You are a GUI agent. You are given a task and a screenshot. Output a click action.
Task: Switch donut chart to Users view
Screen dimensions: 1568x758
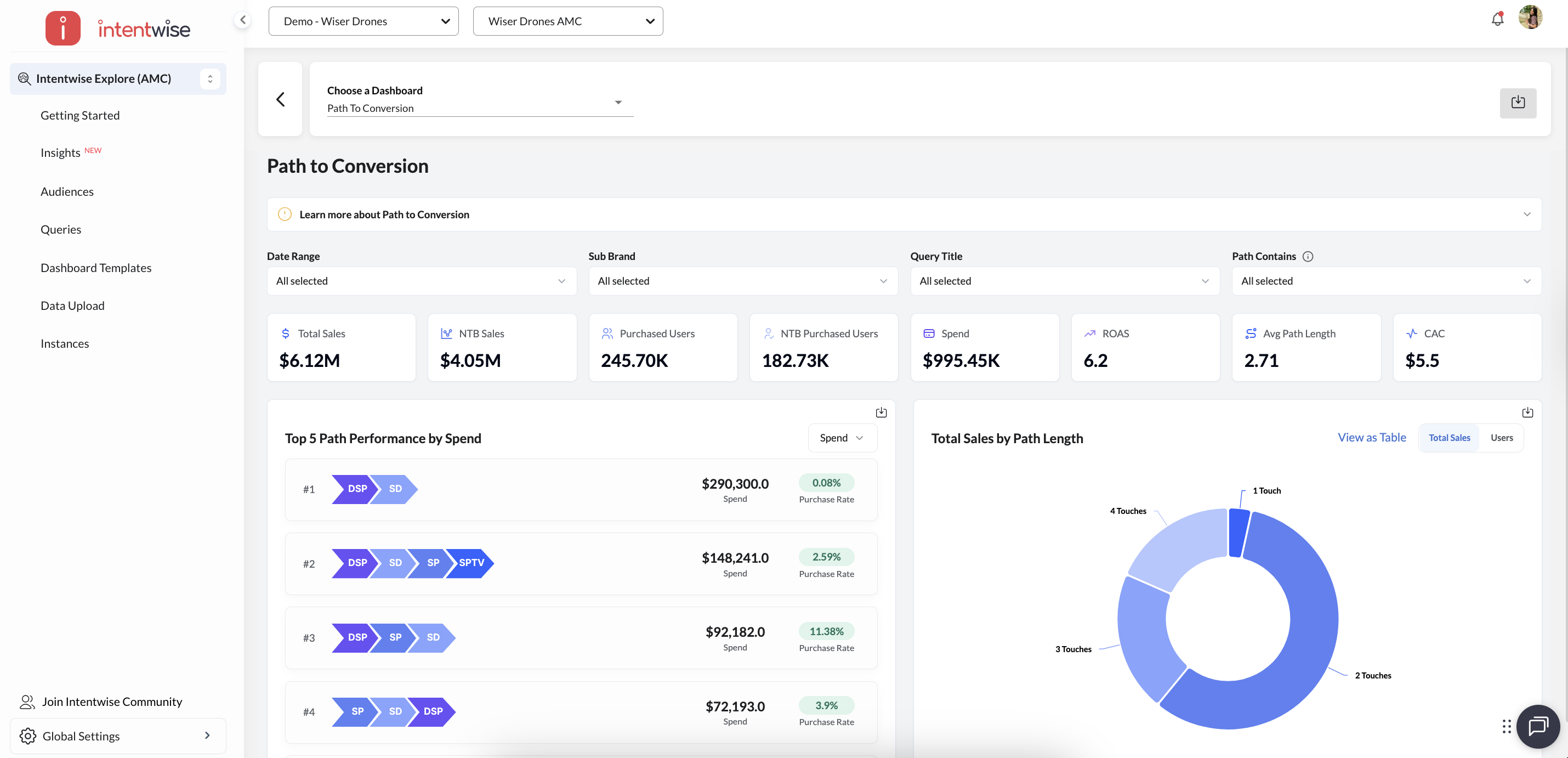click(x=1501, y=438)
